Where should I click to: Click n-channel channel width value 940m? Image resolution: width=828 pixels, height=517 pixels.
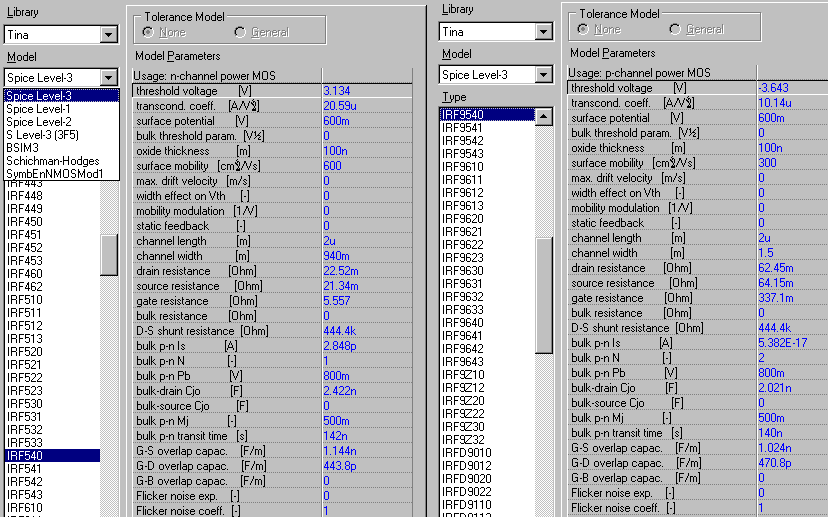336,256
